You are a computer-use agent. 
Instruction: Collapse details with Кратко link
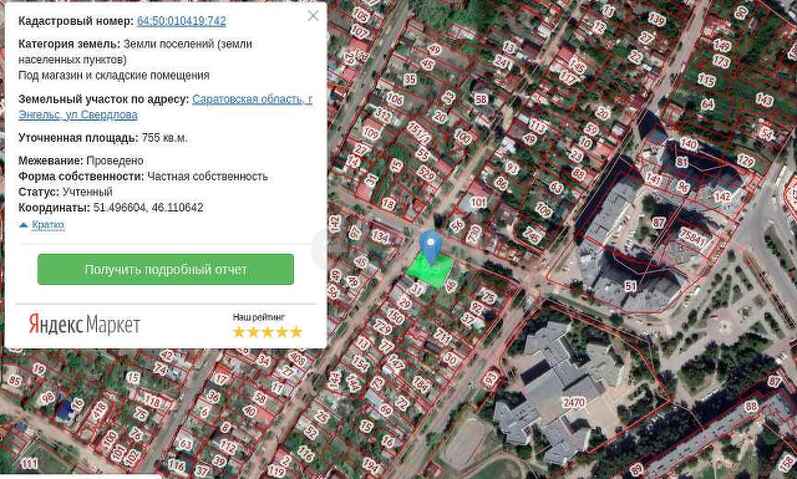(x=48, y=225)
